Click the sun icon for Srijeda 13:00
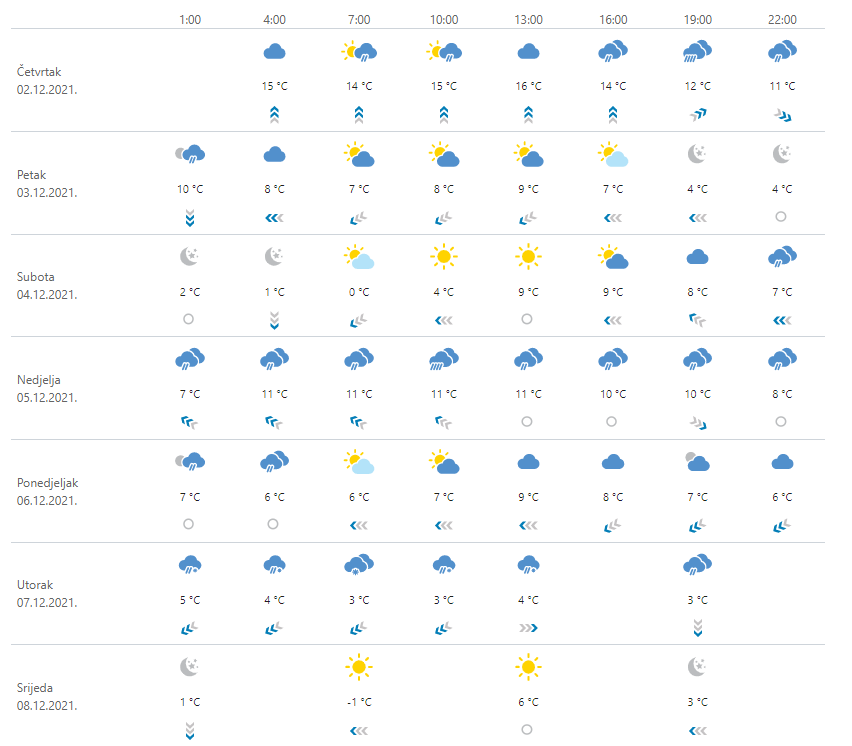Viewport: 852px width, 746px height. pyautogui.click(x=528, y=667)
